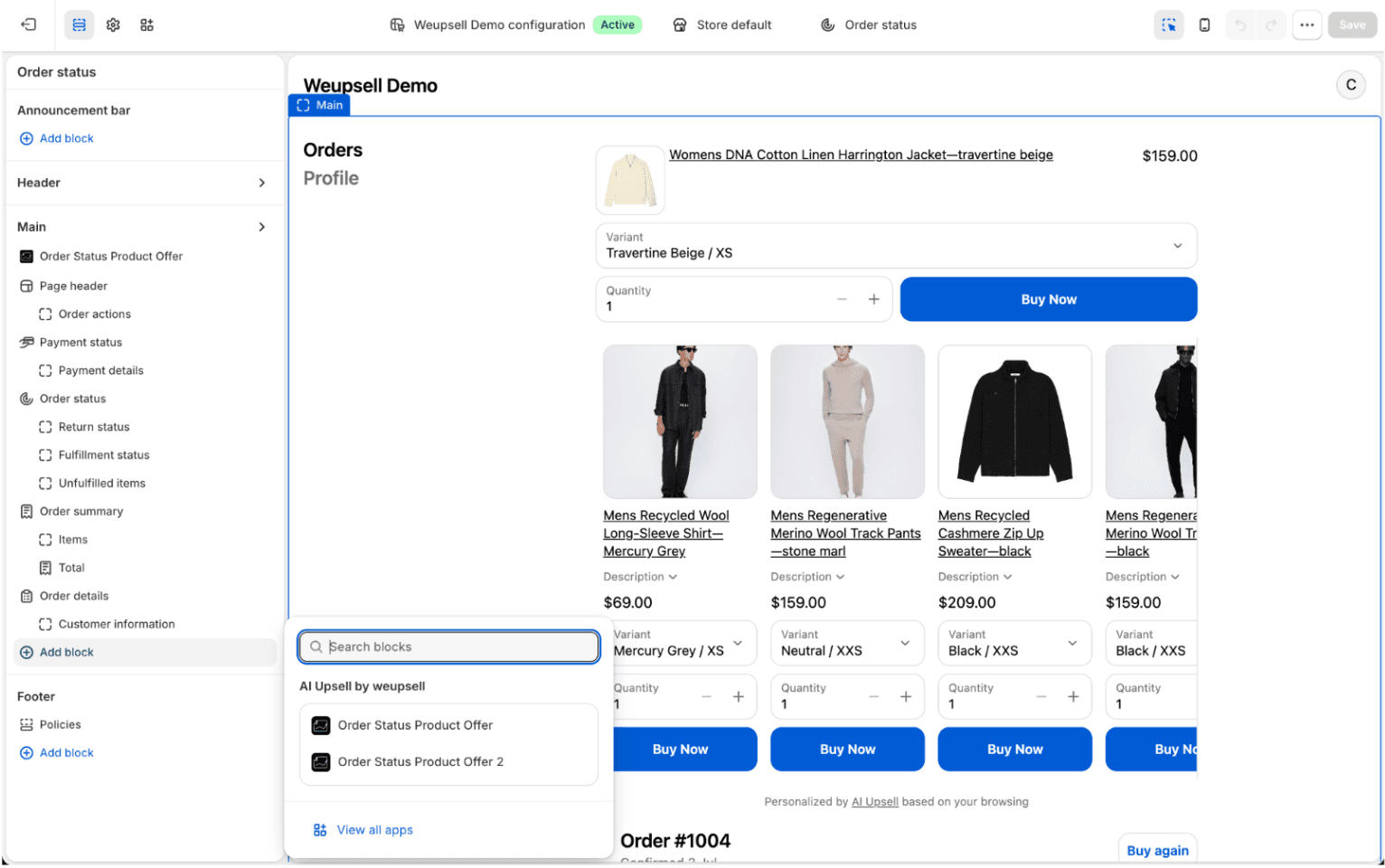This screenshot has width=1385, height=868.
Task: Click the redo arrow icon
Action: 1271,25
